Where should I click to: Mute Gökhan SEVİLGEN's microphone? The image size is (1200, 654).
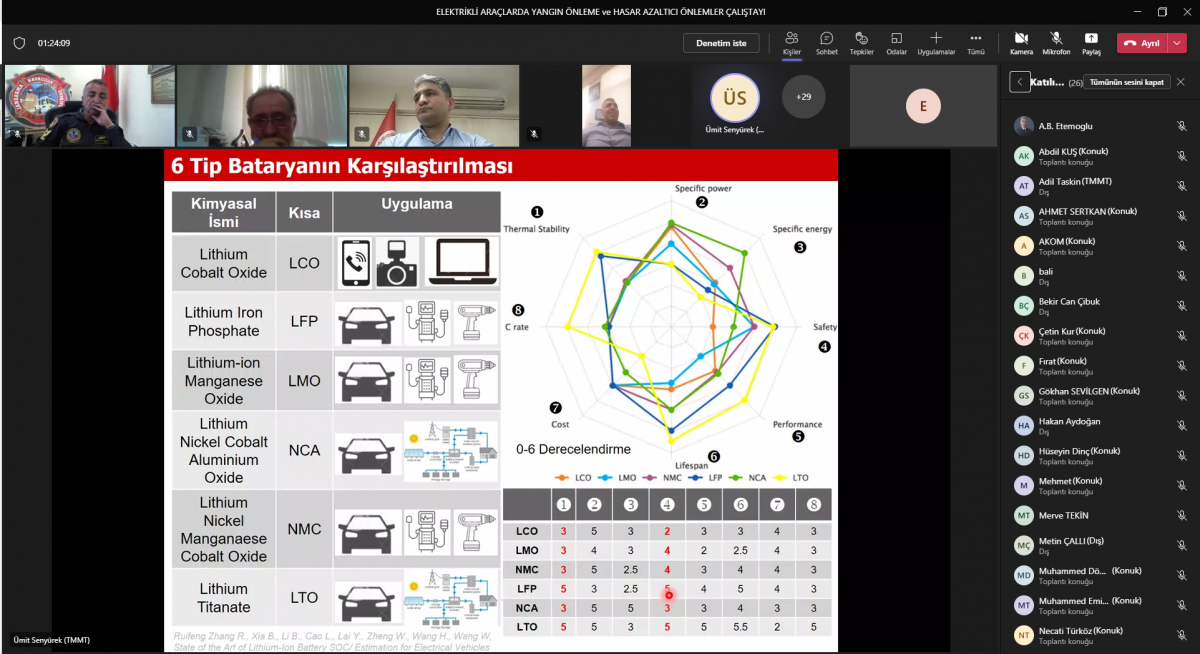pyautogui.click(x=1181, y=396)
